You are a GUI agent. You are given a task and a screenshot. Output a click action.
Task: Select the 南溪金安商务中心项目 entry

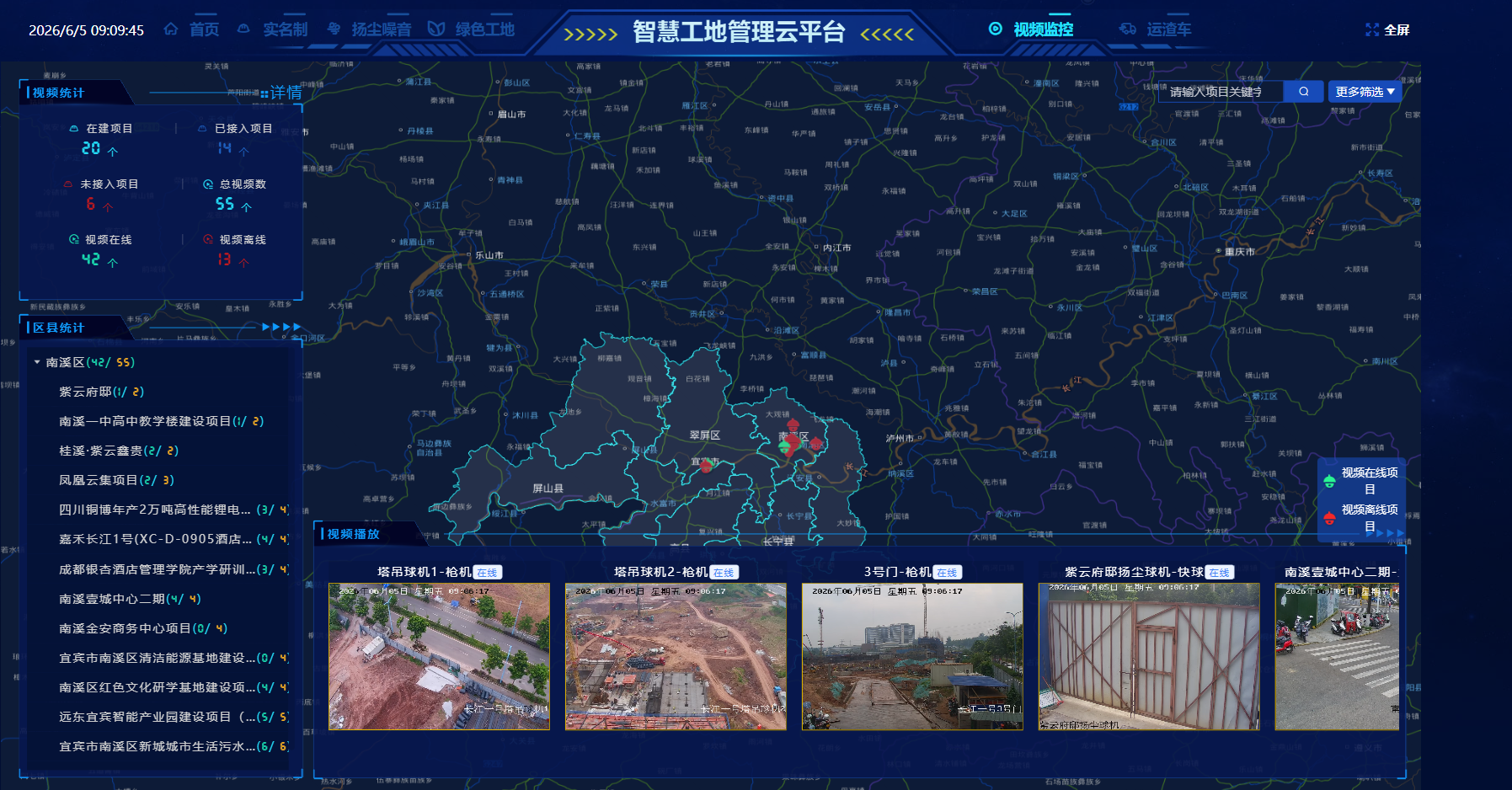tap(143, 628)
